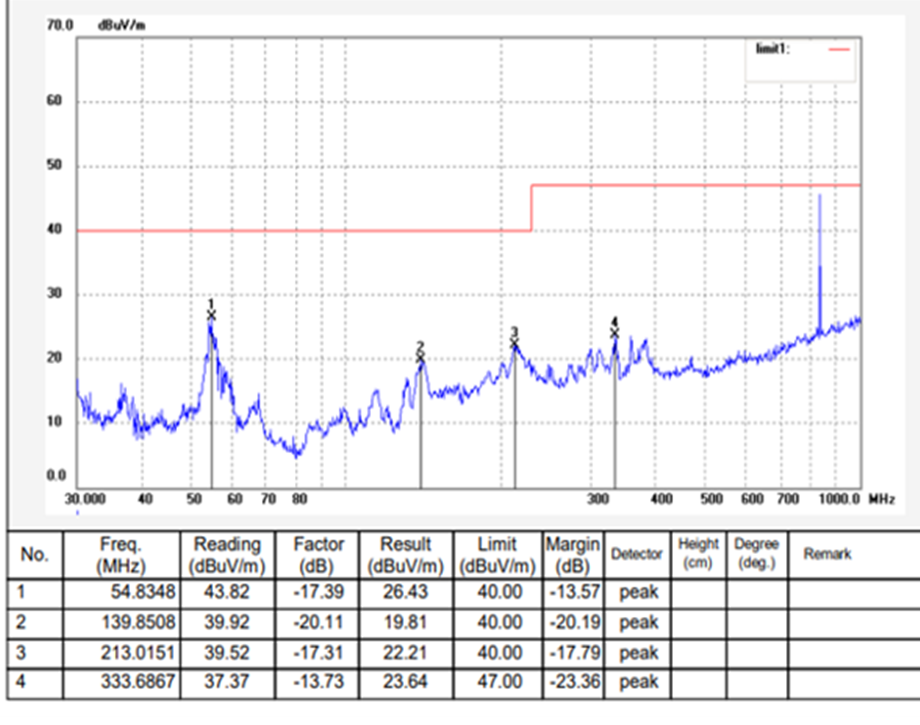The height and width of the screenshot is (725, 920).
Task: Click margin value -13.57
Action: [574, 592]
